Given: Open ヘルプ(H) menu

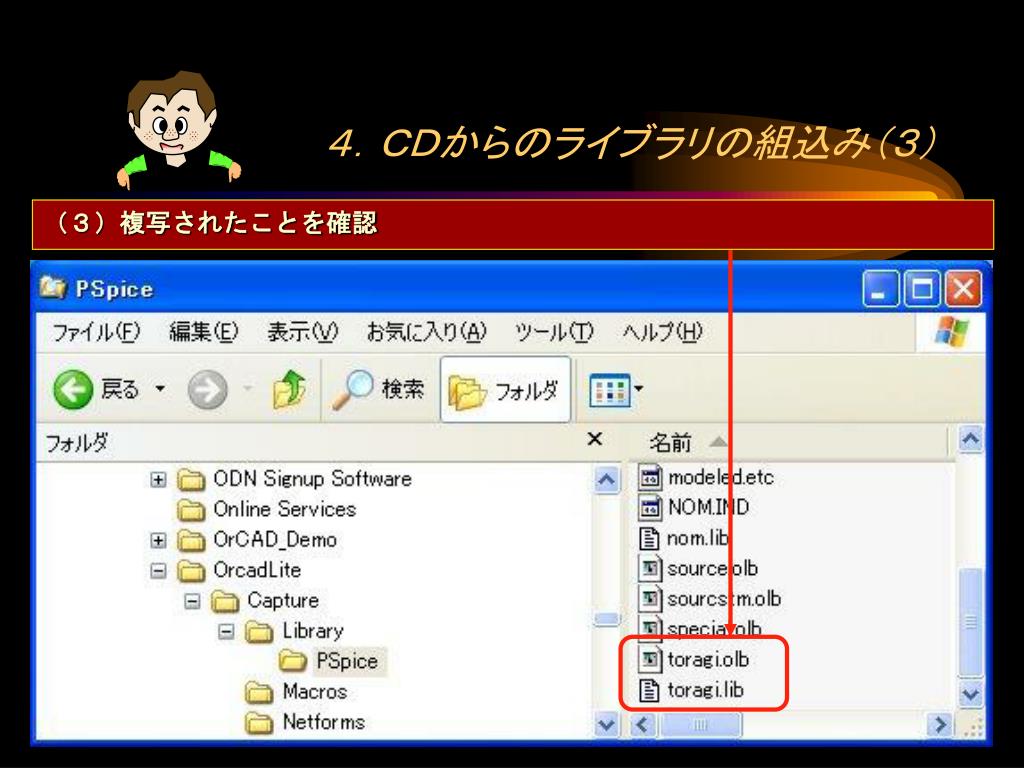Looking at the screenshot, I should pos(662,332).
